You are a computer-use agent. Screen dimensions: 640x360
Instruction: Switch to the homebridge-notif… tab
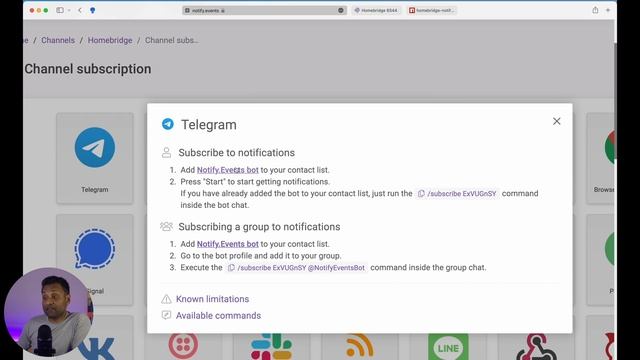click(x=432, y=10)
